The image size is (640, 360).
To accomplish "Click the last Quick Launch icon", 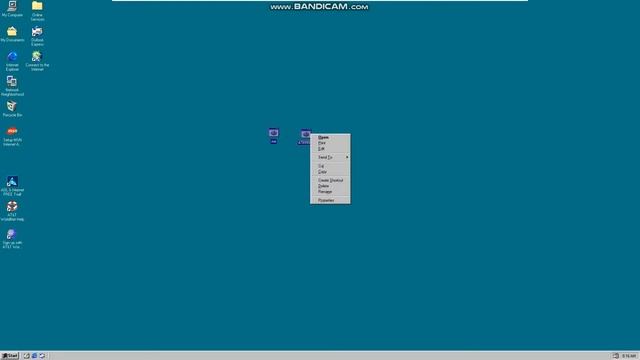I will [x=42, y=356].
